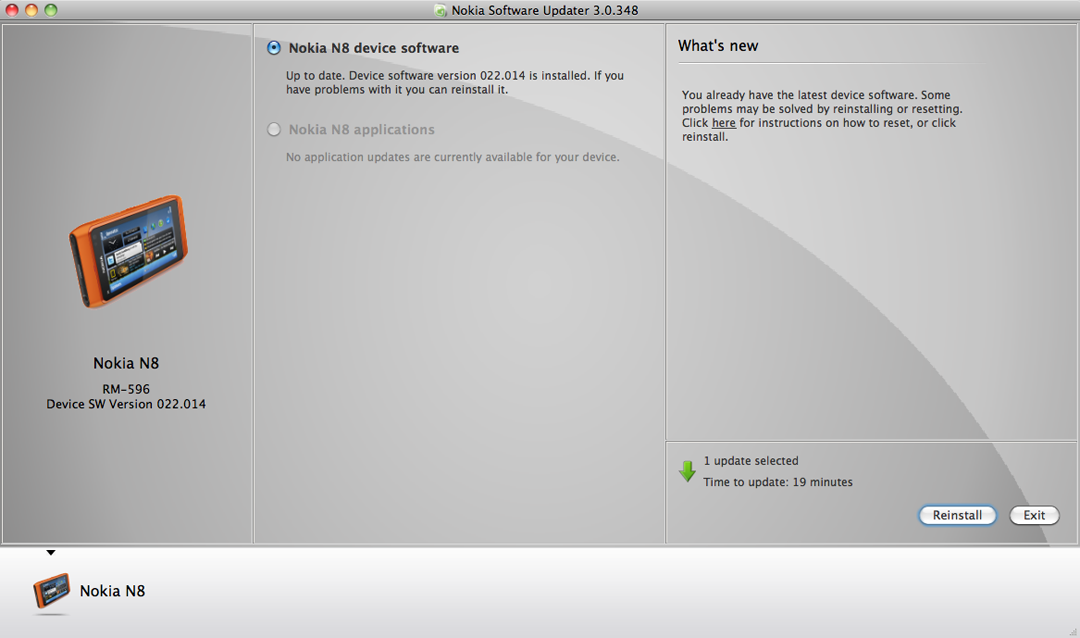Screen dimensions: 1080x638
Task: Click the Exit button
Action: [x=1034, y=515]
